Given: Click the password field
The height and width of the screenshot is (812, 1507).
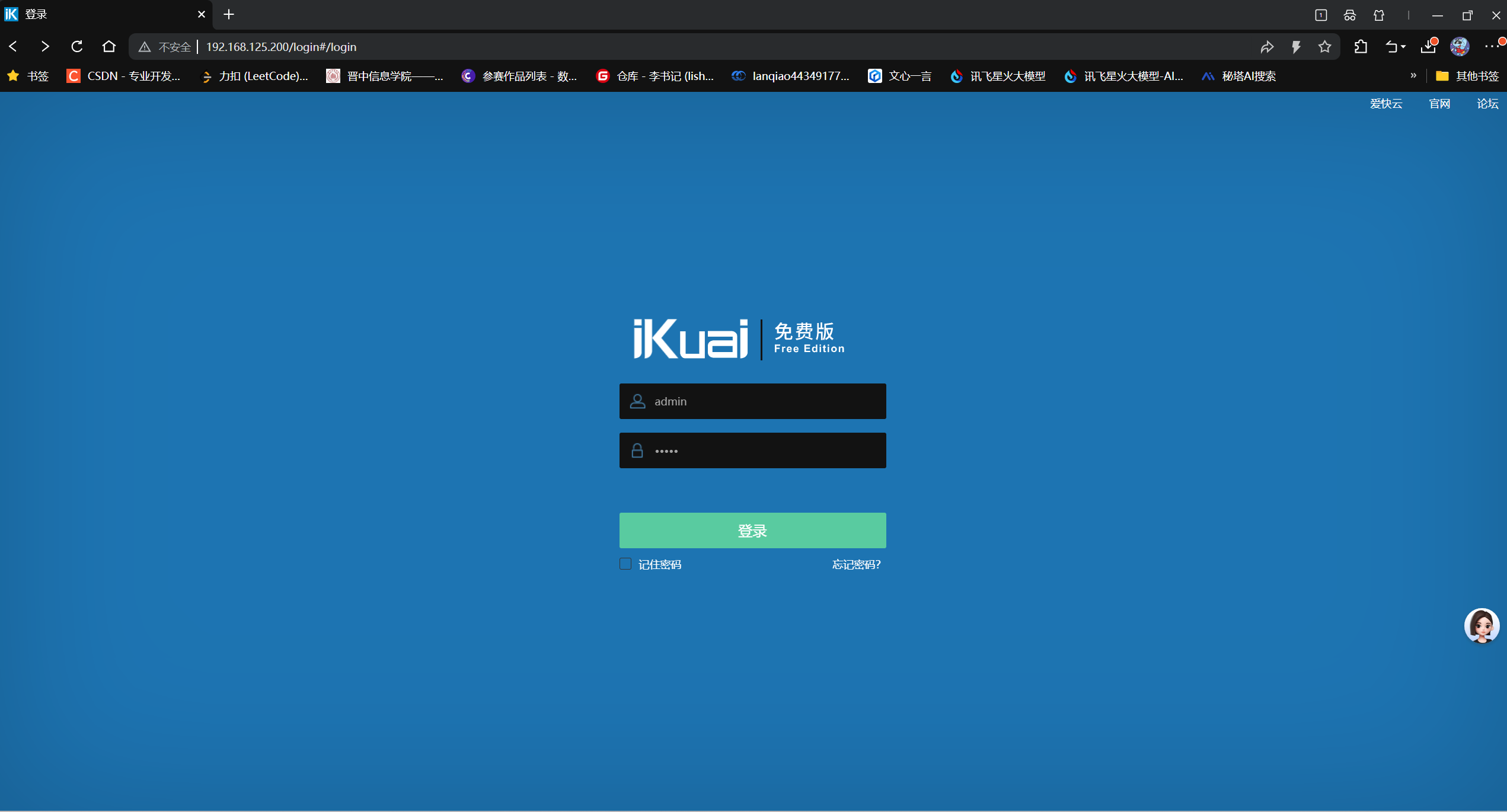Looking at the screenshot, I should pyautogui.click(x=752, y=450).
